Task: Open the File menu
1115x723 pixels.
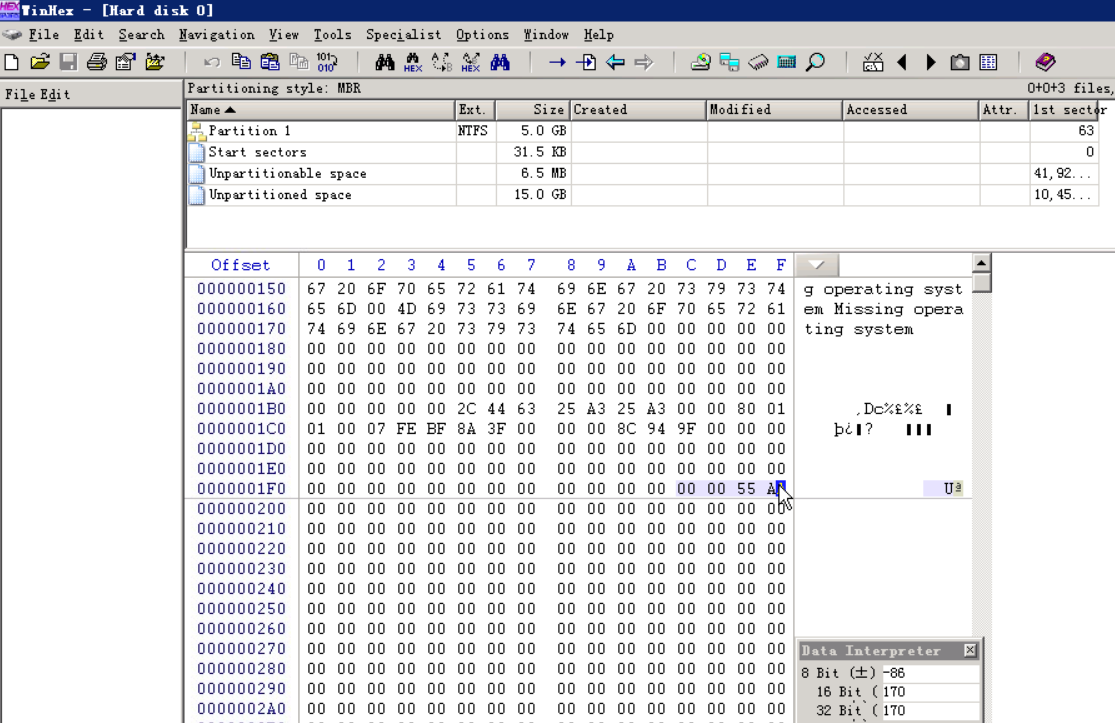Action: click(43, 35)
